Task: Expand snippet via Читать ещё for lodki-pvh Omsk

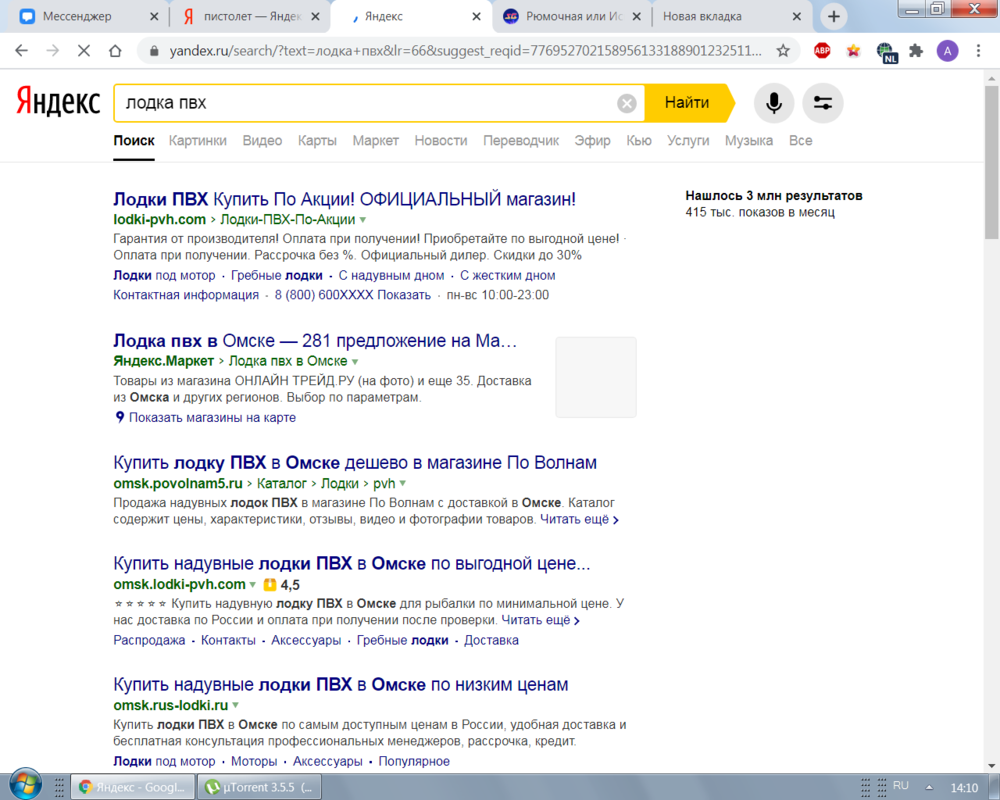Action: [x=540, y=620]
